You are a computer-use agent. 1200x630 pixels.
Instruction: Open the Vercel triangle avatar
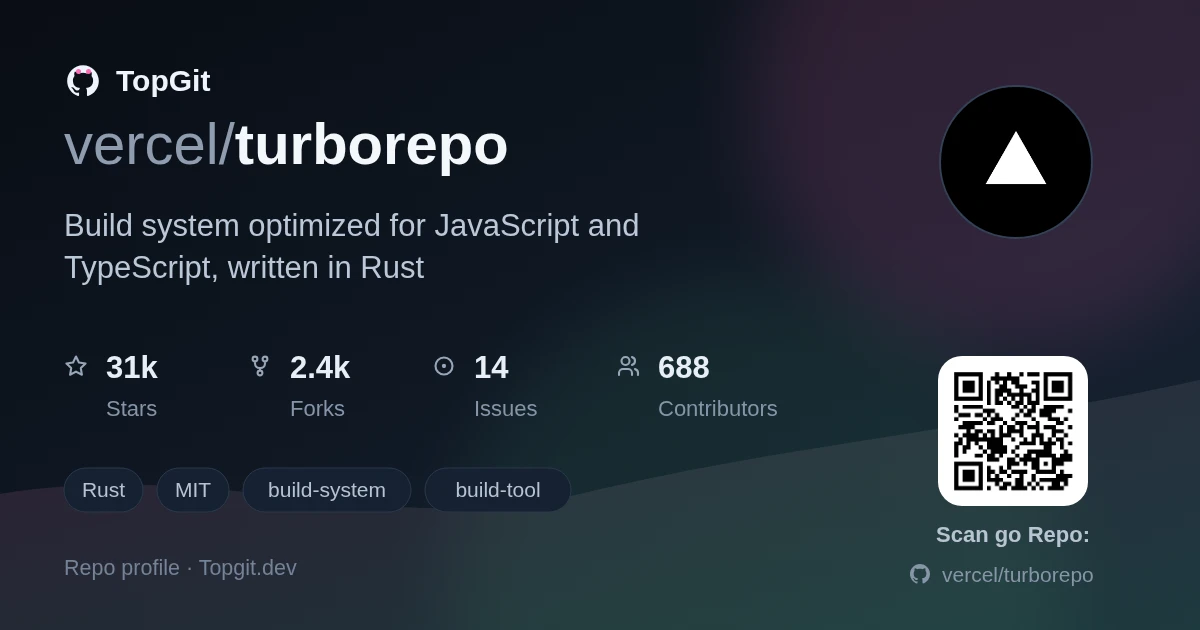[1016, 162]
